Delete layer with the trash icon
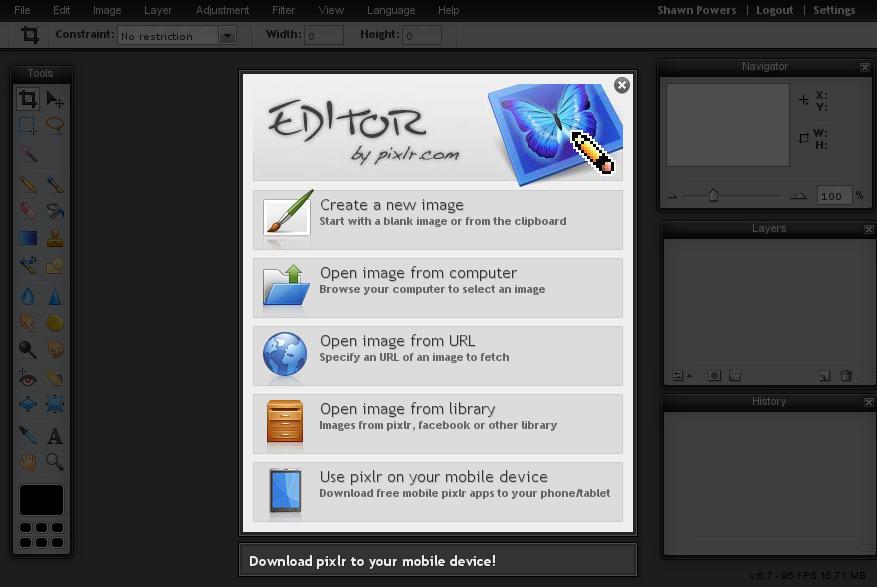This screenshot has height=587, width=877. tap(846, 376)
